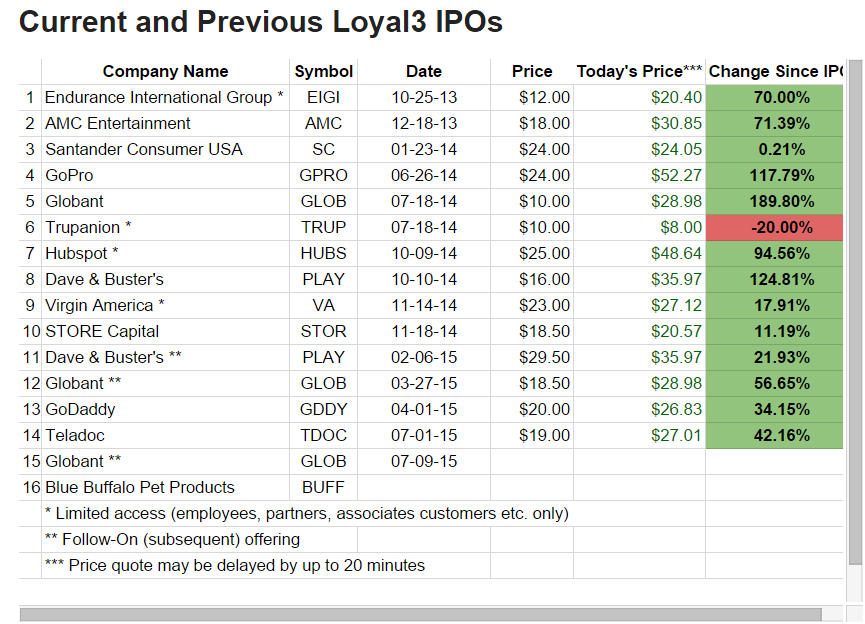
Task: Click the IPO price '$19.00' cell
Action: pyautogui.click(x=532, y=435)
